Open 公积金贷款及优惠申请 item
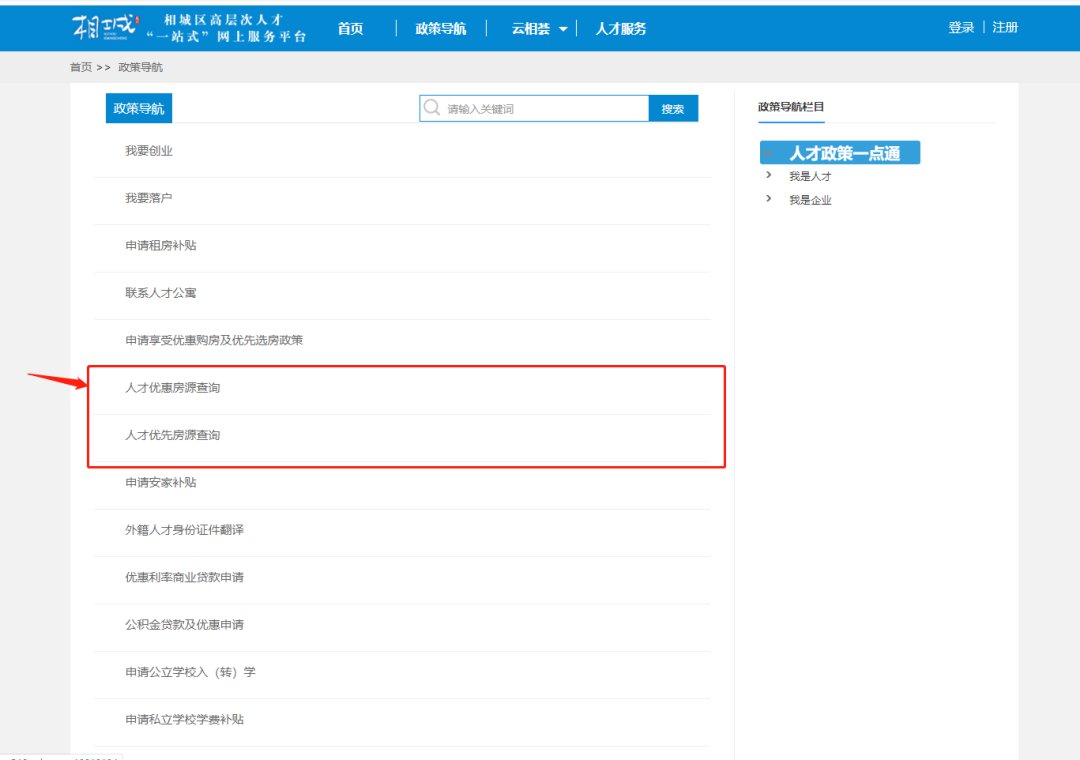Viewport: 1080px width, 760px height. [x=184, y=625]
